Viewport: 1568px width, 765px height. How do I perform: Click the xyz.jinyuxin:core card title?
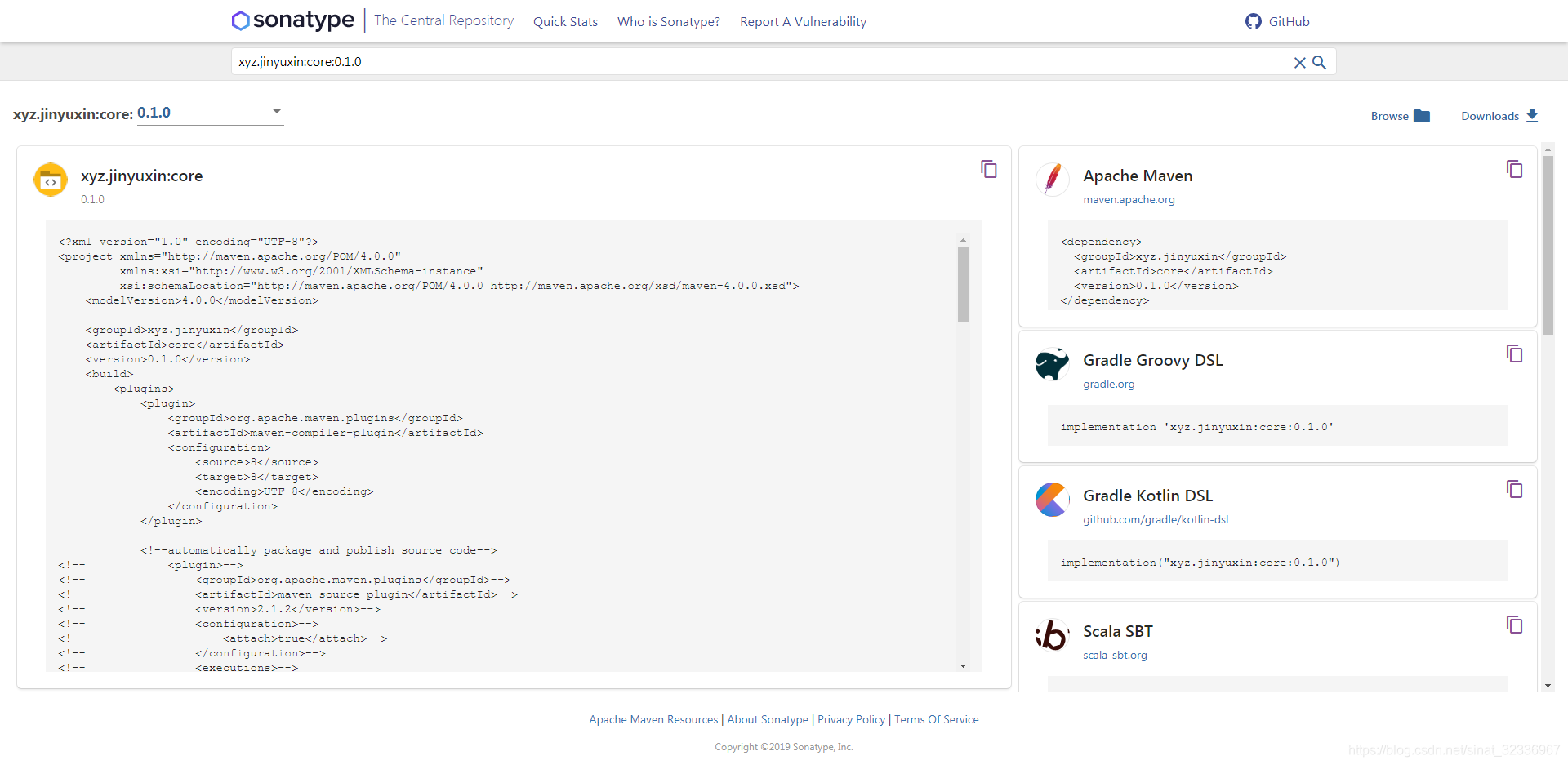click(x=141, y=176)
